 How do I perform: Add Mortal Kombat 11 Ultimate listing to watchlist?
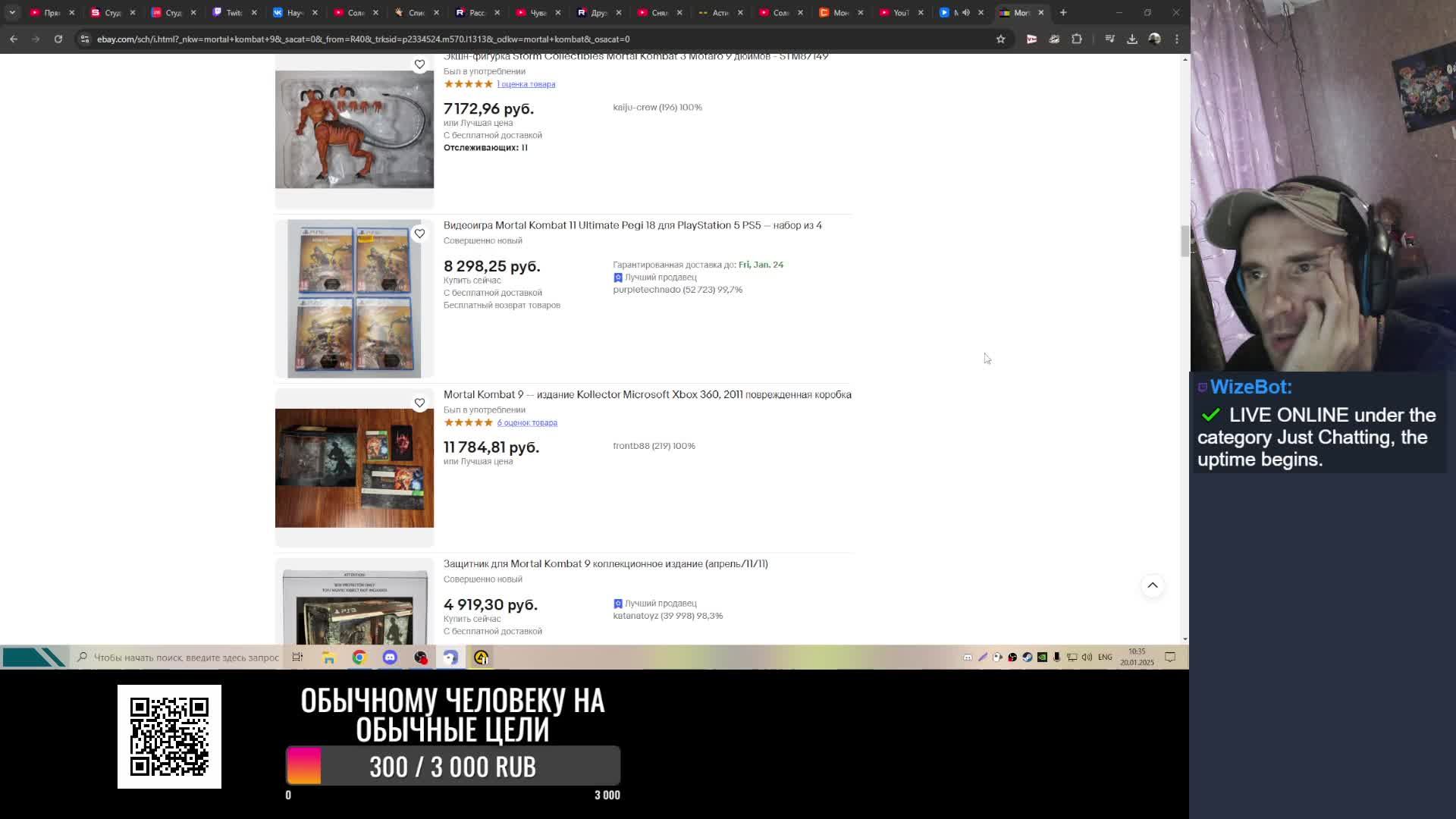(419, 234)
